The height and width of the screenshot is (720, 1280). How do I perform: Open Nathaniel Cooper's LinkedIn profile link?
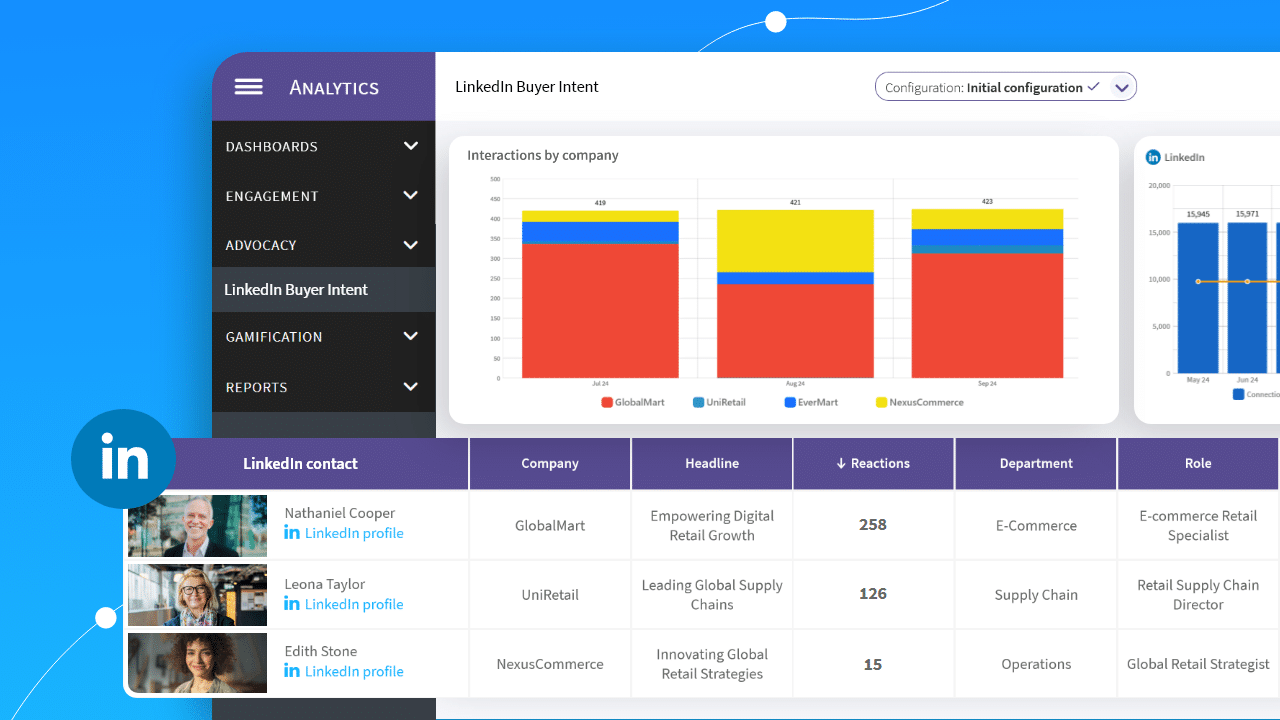(354, 533)
